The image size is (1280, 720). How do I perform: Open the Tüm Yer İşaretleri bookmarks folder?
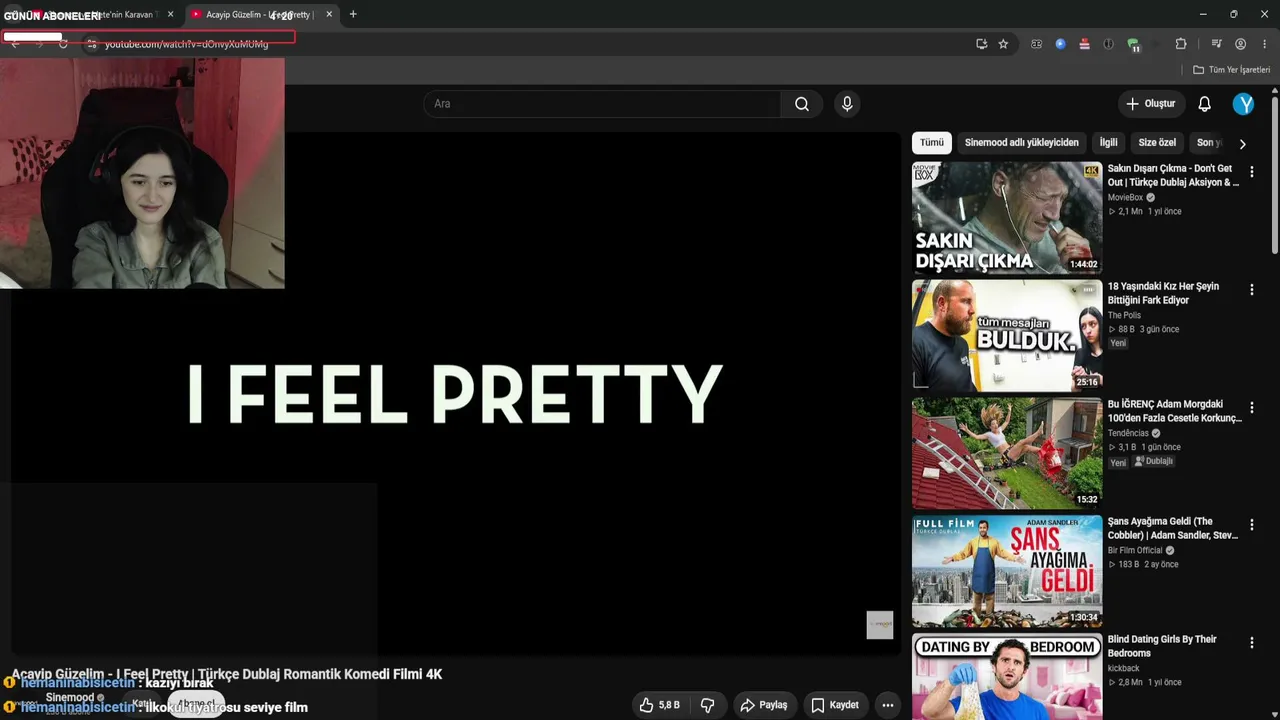pos(1231,70)
